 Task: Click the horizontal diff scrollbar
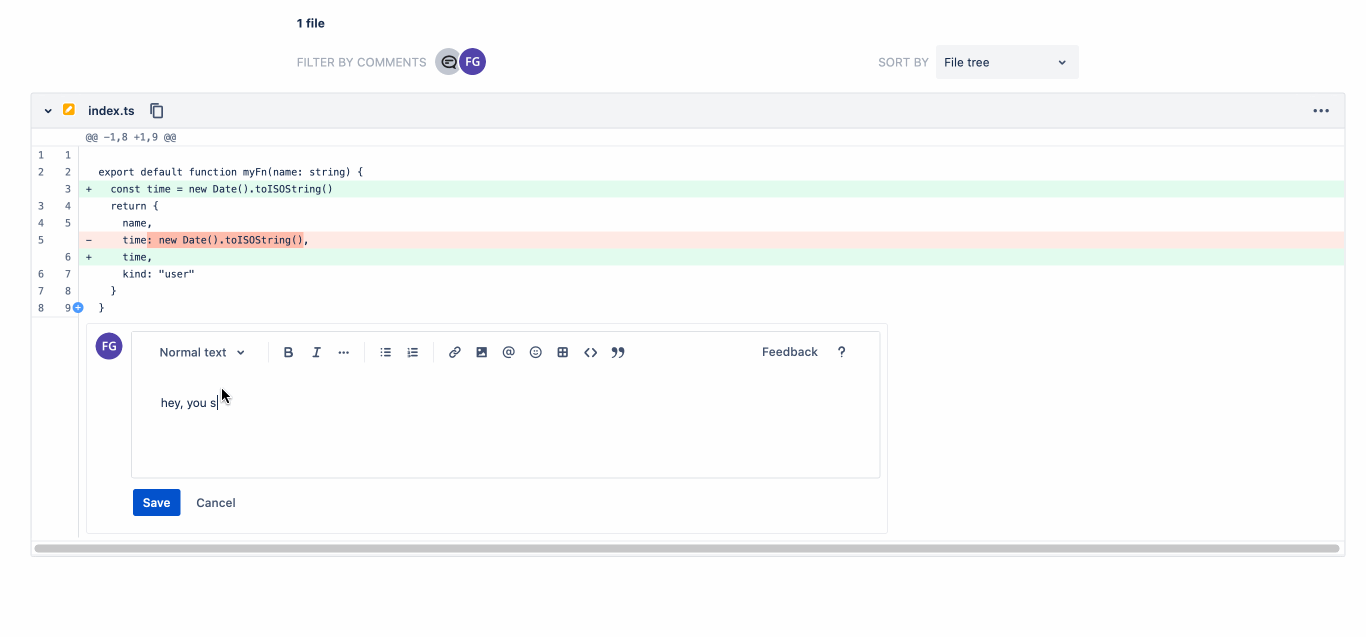[686, 548]
